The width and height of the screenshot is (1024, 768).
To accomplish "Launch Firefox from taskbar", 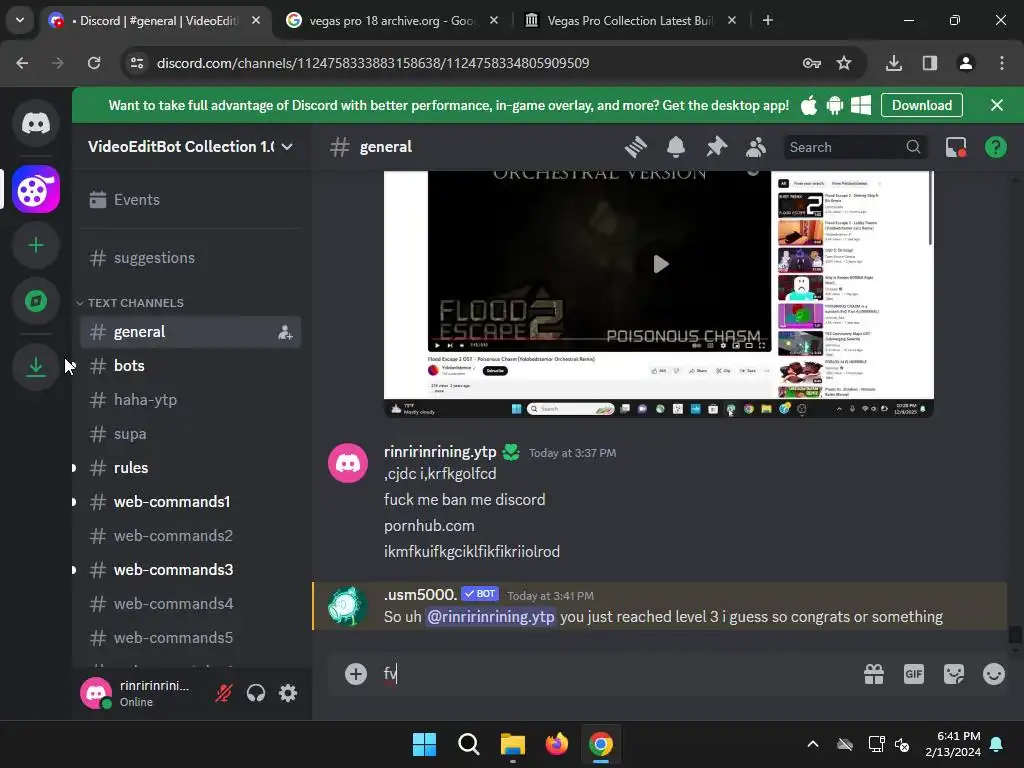I will coord(557,744).
